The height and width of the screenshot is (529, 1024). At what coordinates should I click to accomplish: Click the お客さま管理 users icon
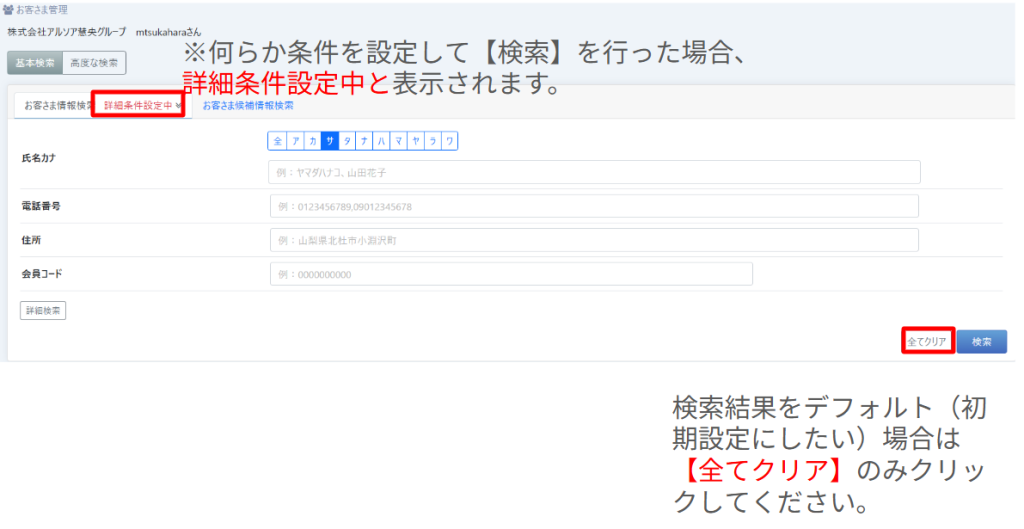click(9, 10)
